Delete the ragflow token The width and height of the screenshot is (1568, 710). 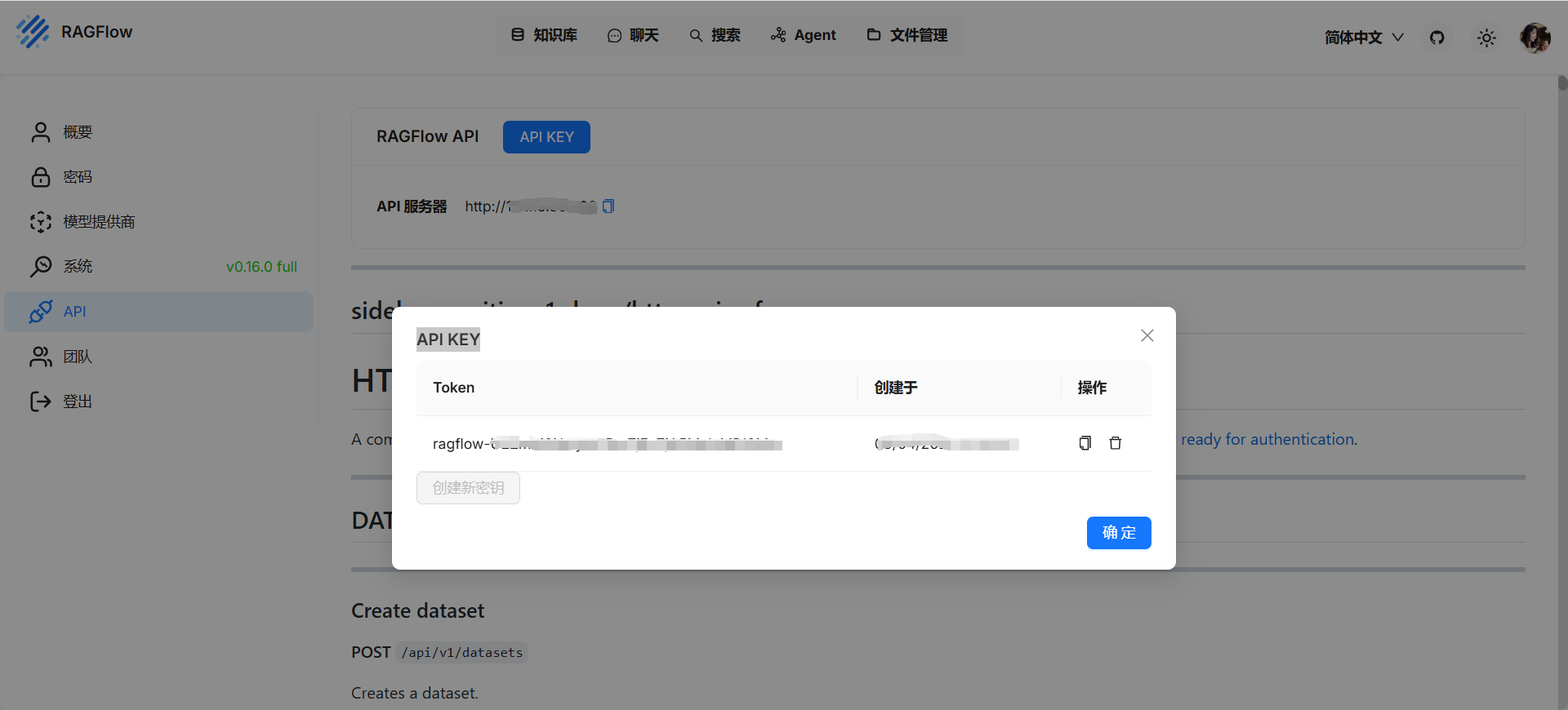coord(1116,443)
